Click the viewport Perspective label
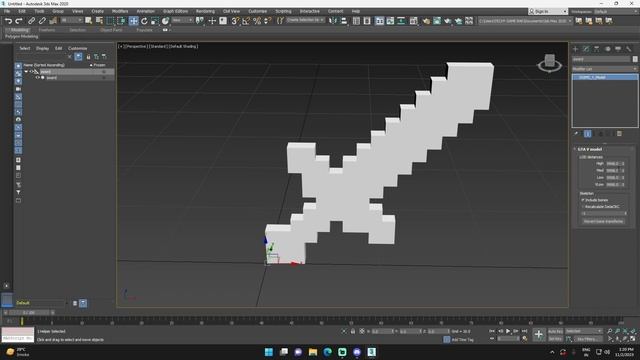The height and width of the screenshot is (360, 640). pos(136,47)
